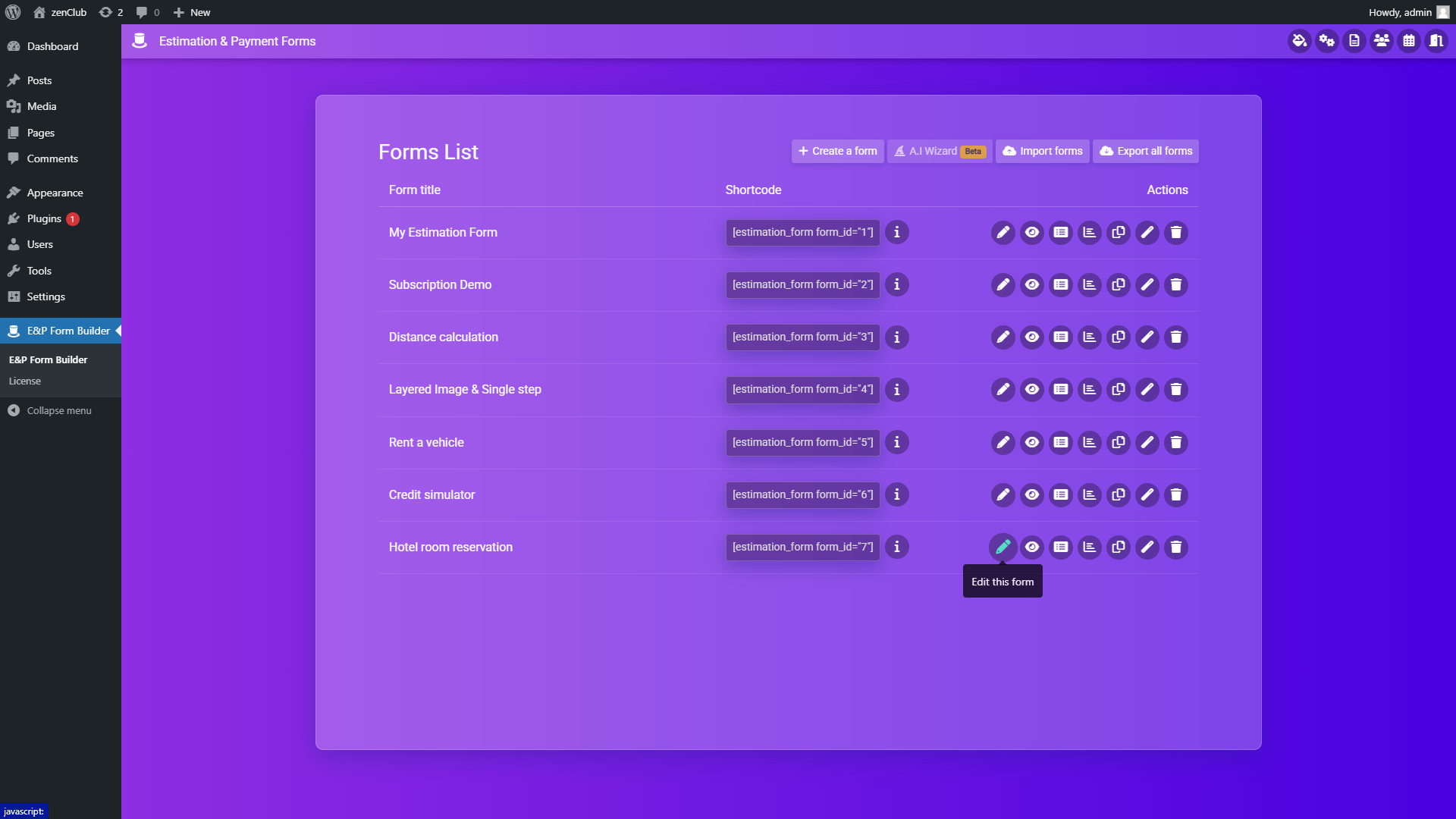Open Appearance menu in sidebar

coord(61,193)
